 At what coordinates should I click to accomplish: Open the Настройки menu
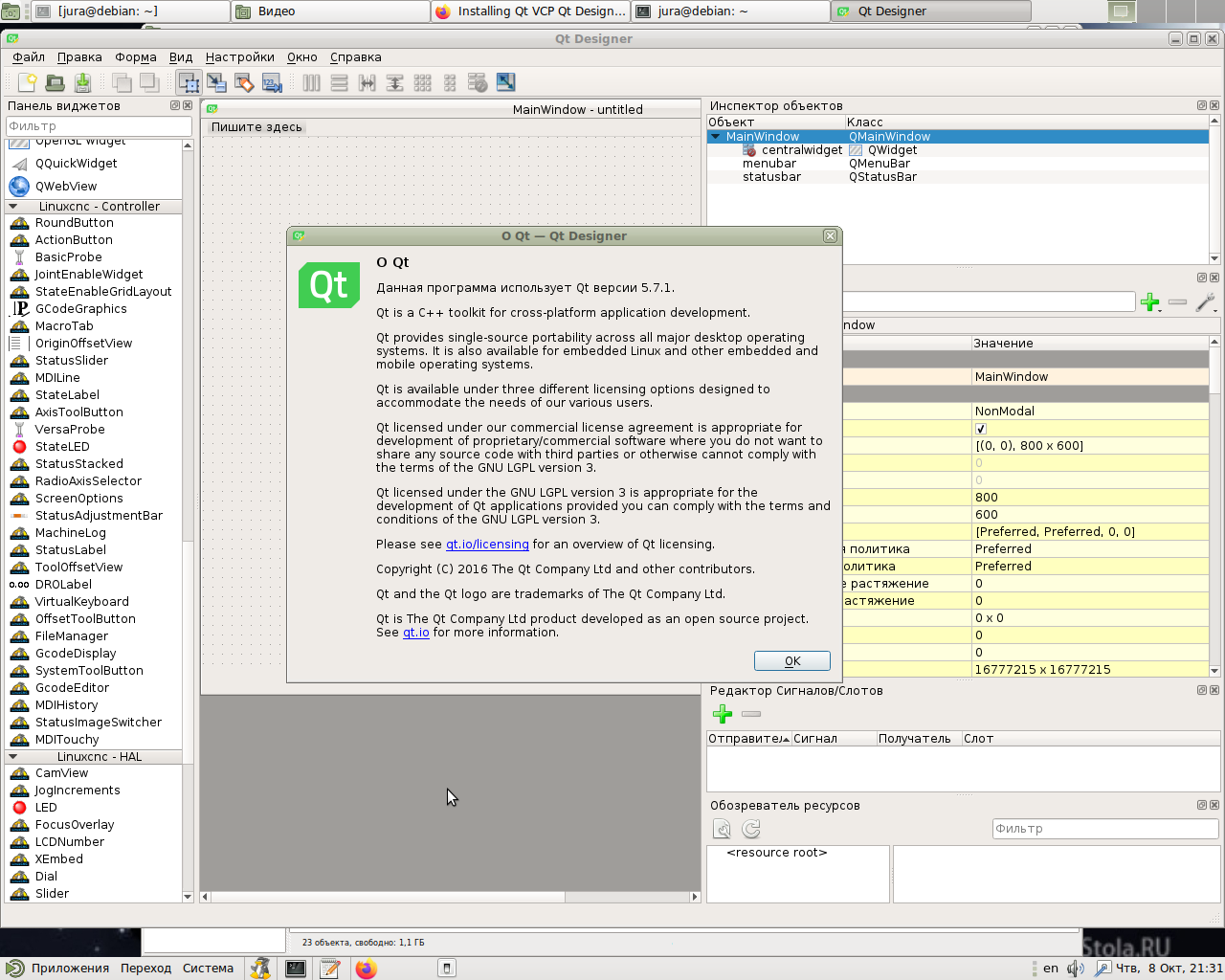(239, 57)
